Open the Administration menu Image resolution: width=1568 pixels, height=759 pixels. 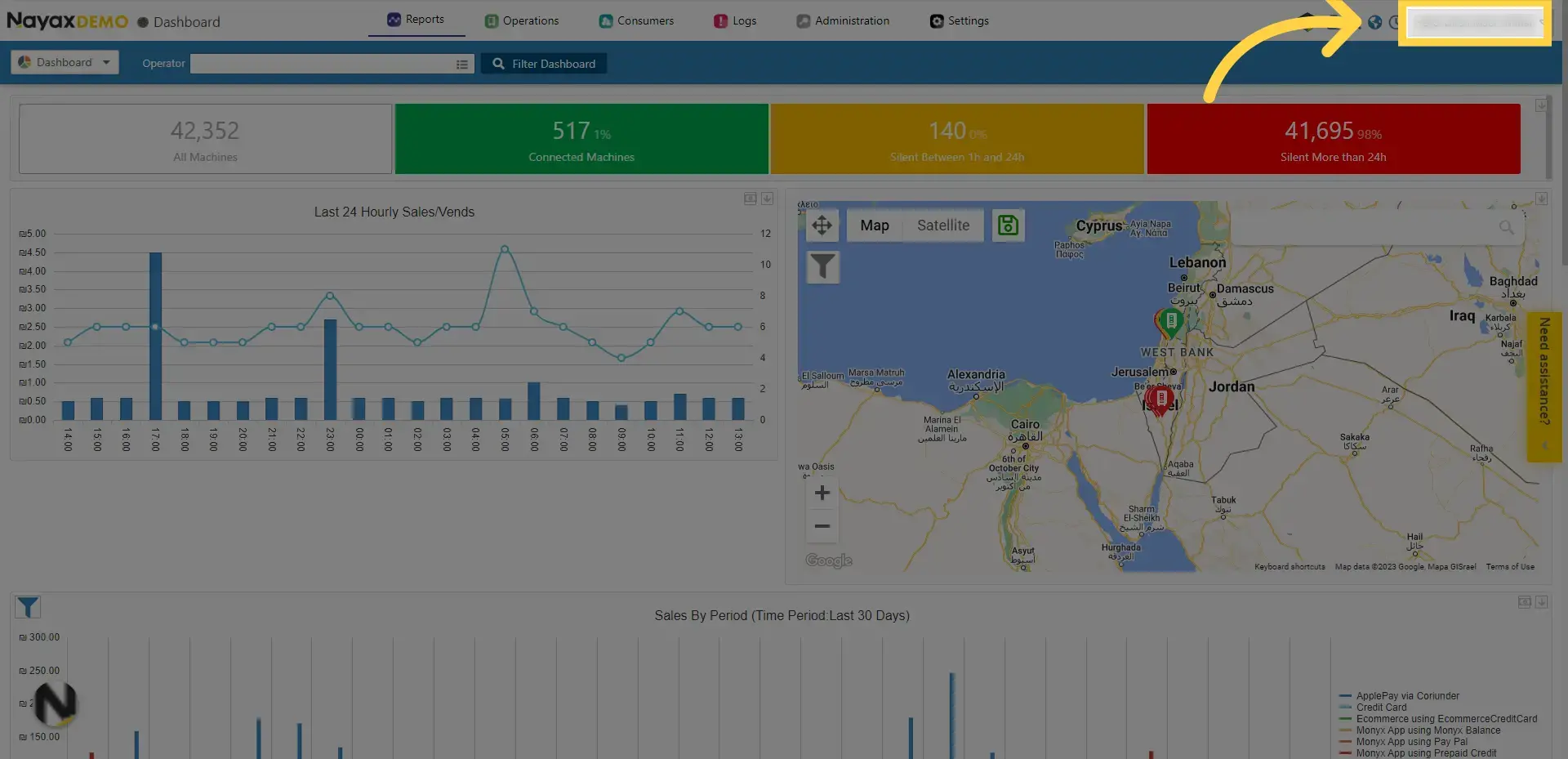(843, 21)
